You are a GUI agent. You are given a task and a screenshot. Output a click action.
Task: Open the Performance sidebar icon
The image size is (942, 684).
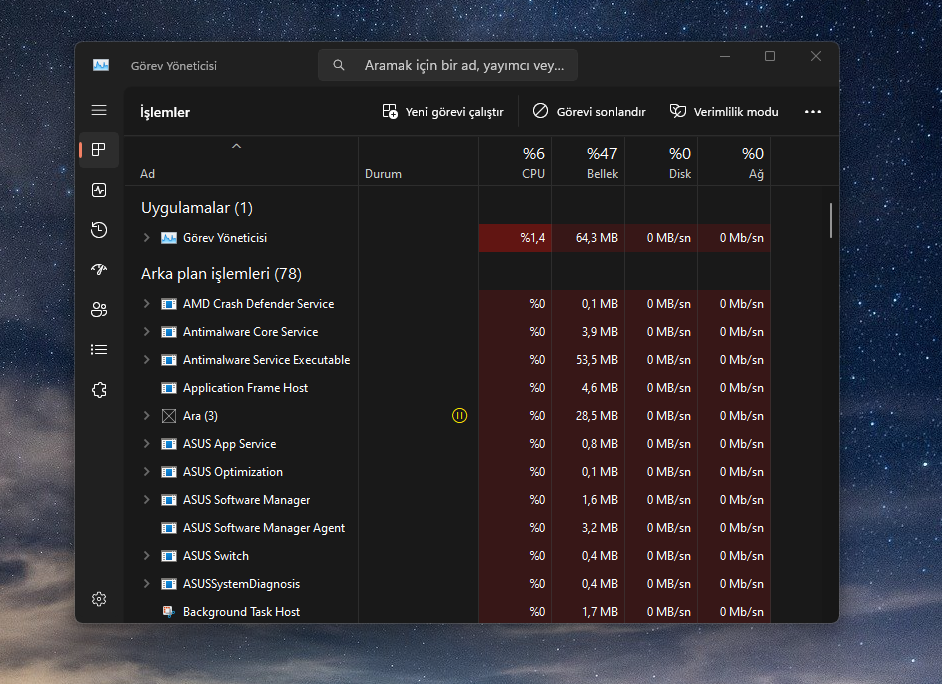click(x=99, y=190)
